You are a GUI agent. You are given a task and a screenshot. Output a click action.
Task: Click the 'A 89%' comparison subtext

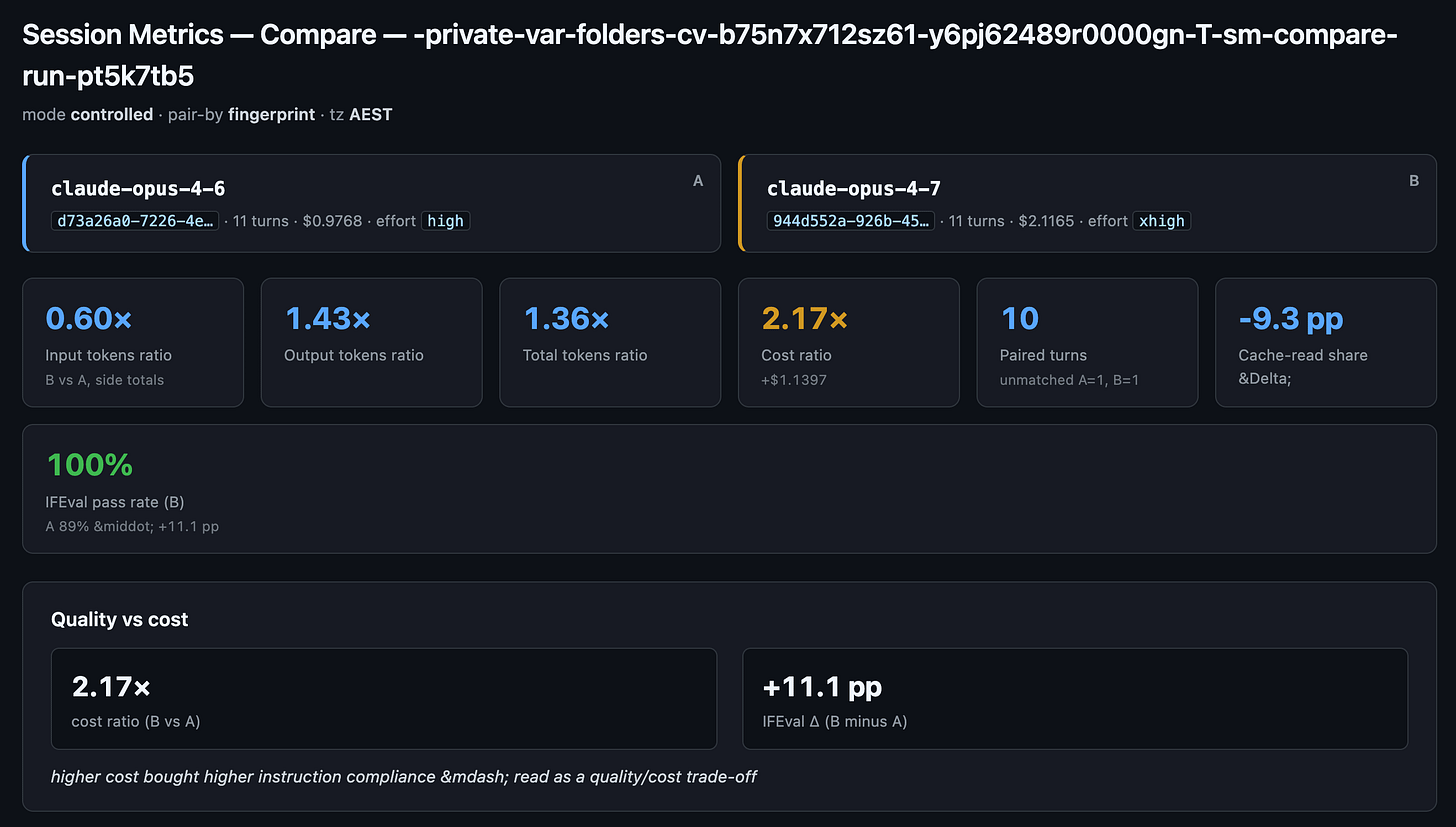(132, 526)
